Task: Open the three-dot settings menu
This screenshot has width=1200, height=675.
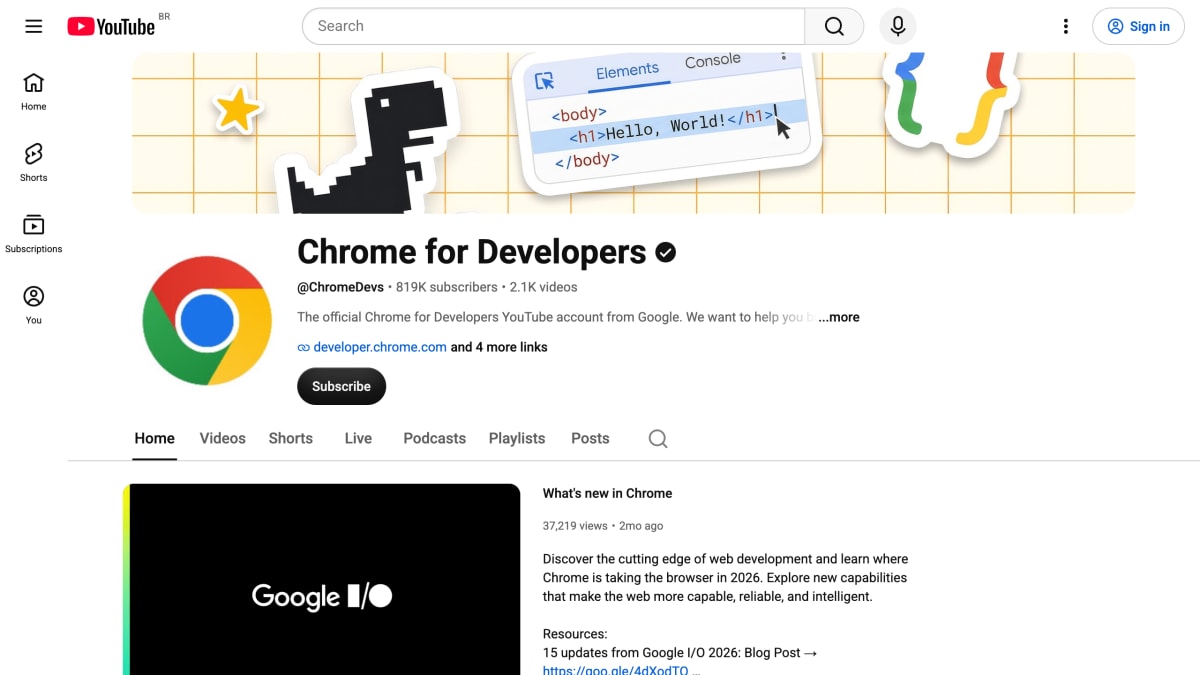Action: click(1066, 26)
